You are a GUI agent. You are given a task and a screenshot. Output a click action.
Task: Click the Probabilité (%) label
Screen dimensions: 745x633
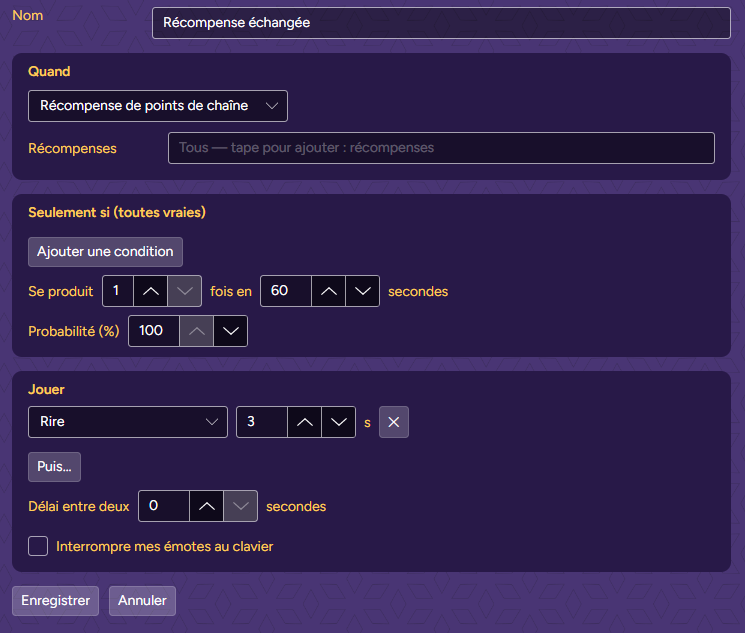point(74,331)
